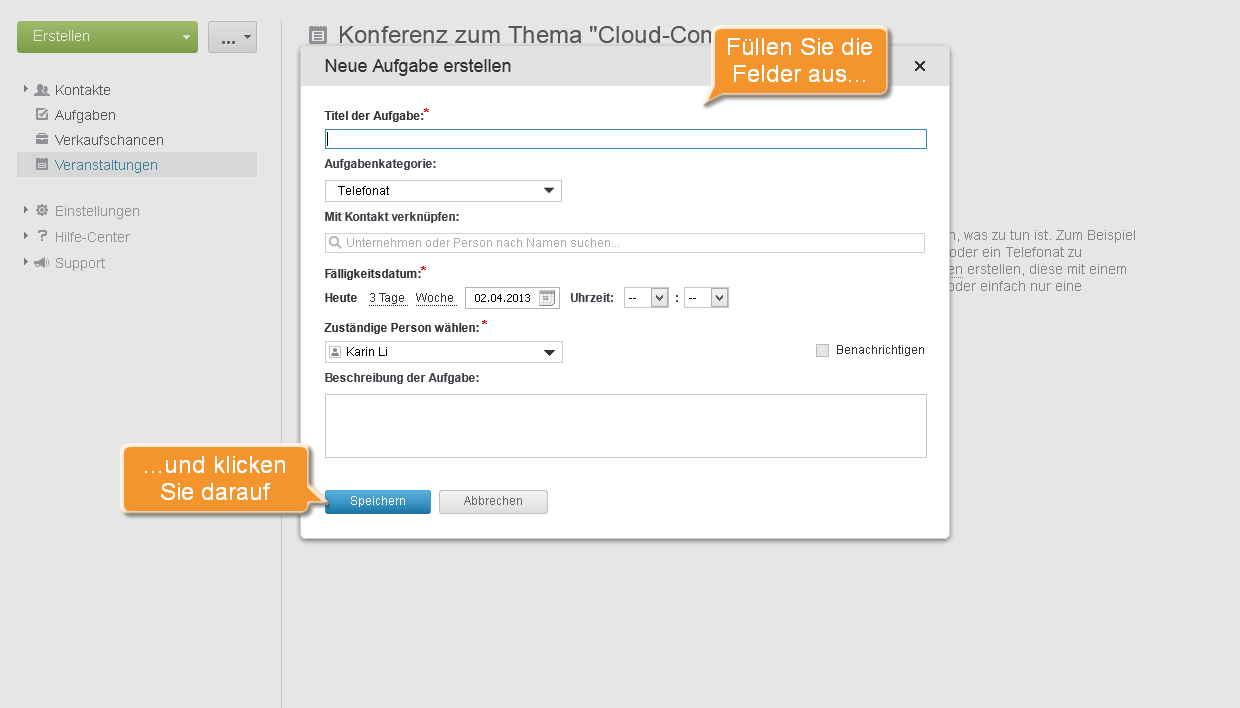
Task: Expand the Support tree arrow
Action: (26, 262)
